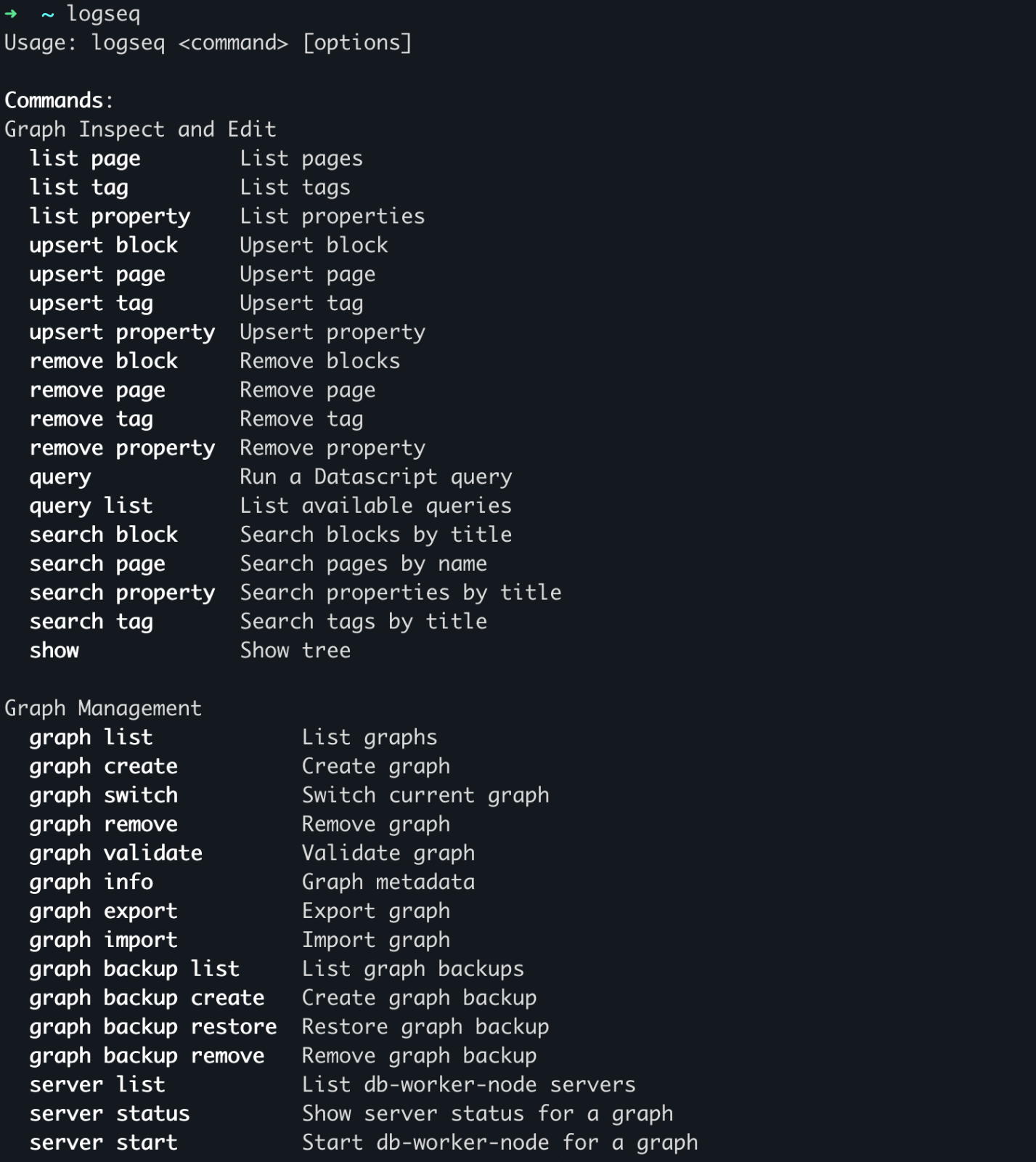
Task: Click the "Graph Inspect and Edit" section heading
Action: (x=140, y=129)
